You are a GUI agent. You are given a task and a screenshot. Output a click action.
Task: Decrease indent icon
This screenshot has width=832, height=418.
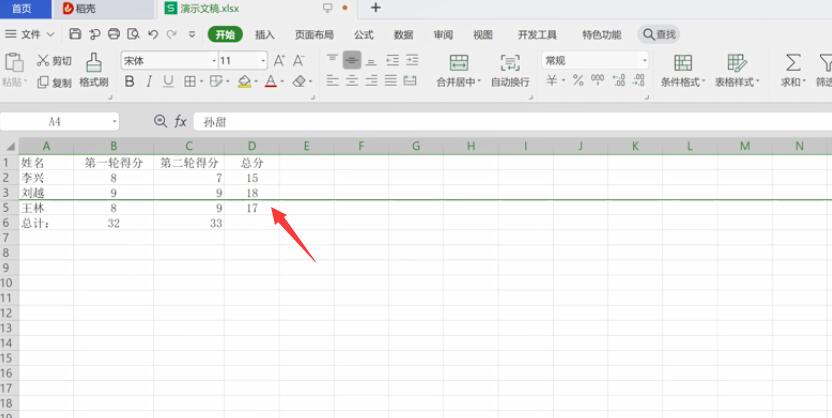(x=393, y=60)
